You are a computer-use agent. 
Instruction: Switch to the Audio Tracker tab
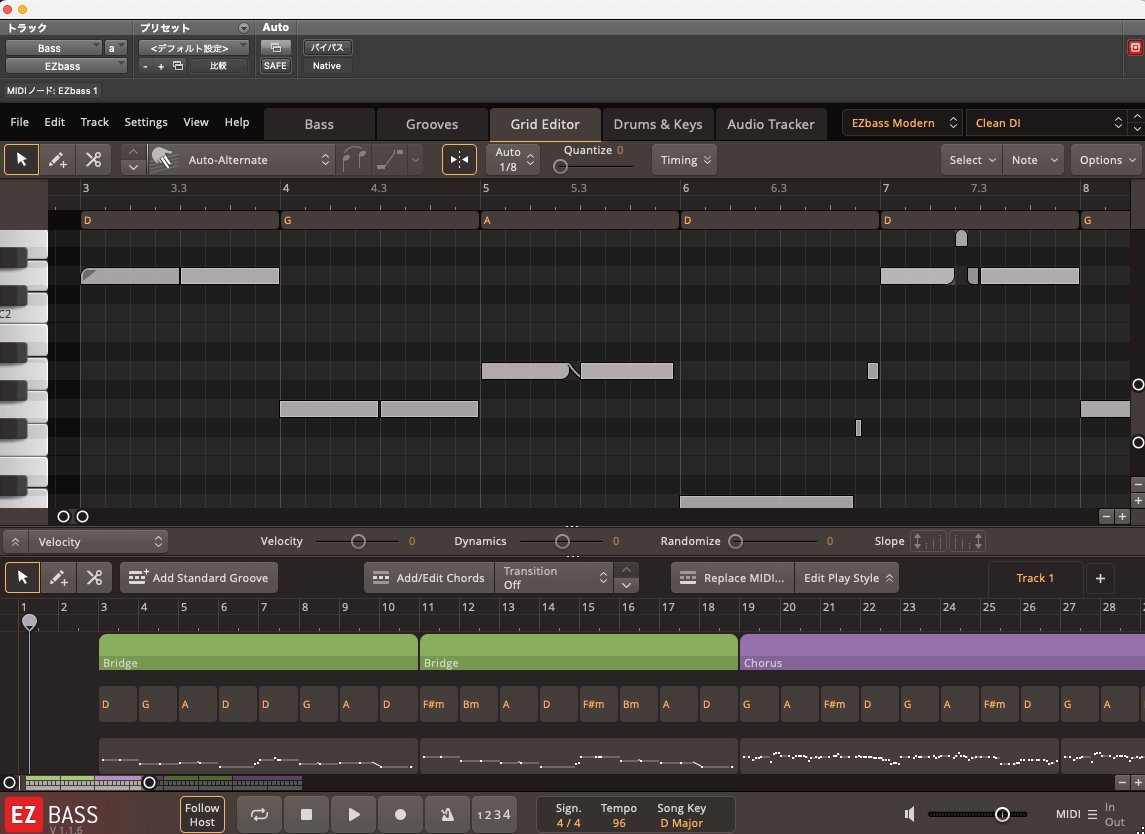(770, 124)
